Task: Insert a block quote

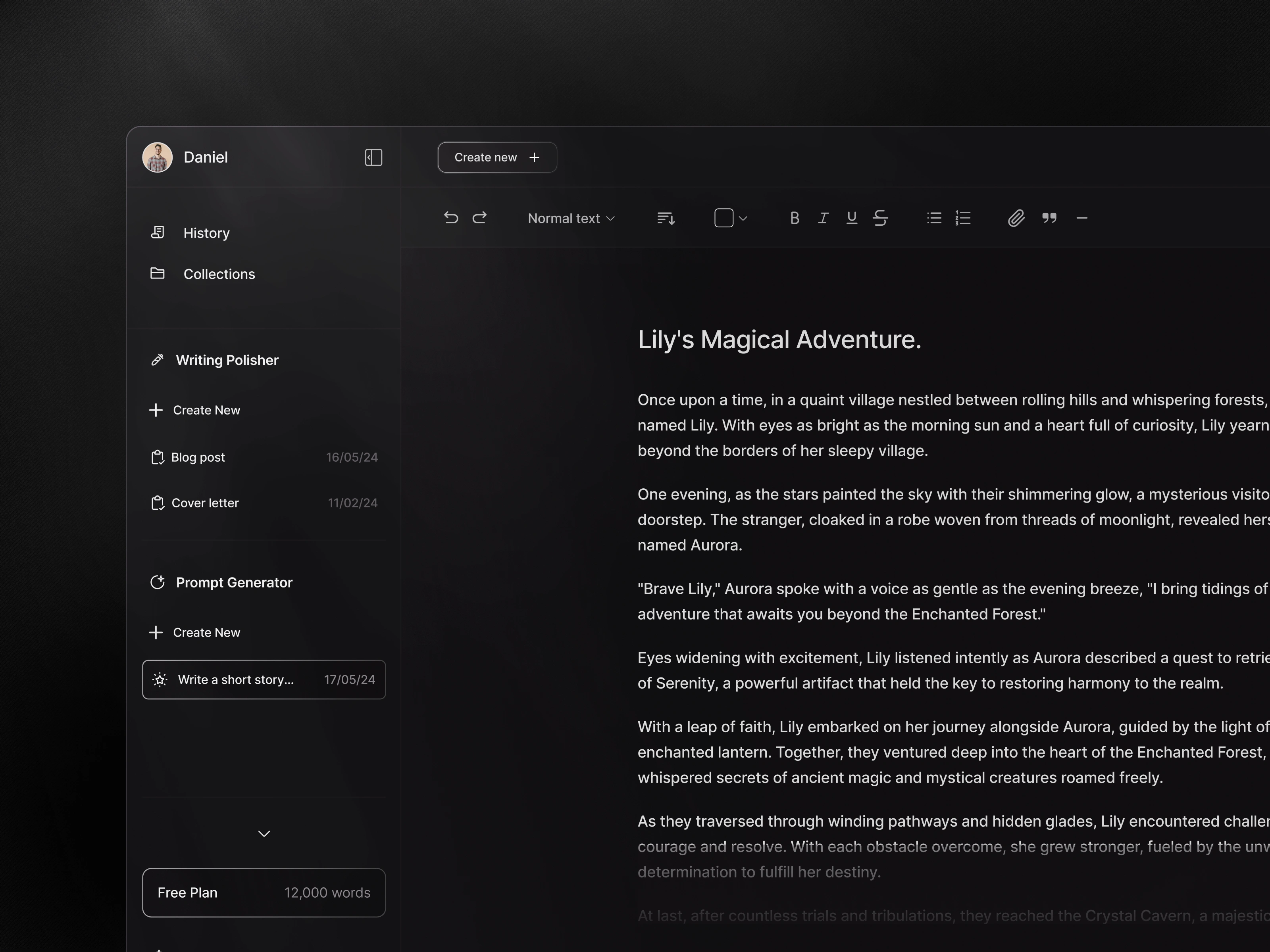Action: (1049, 218)
